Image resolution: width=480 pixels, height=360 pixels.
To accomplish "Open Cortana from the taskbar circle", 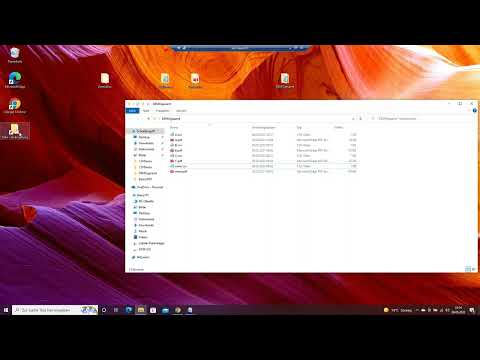I will pos(104,310).
